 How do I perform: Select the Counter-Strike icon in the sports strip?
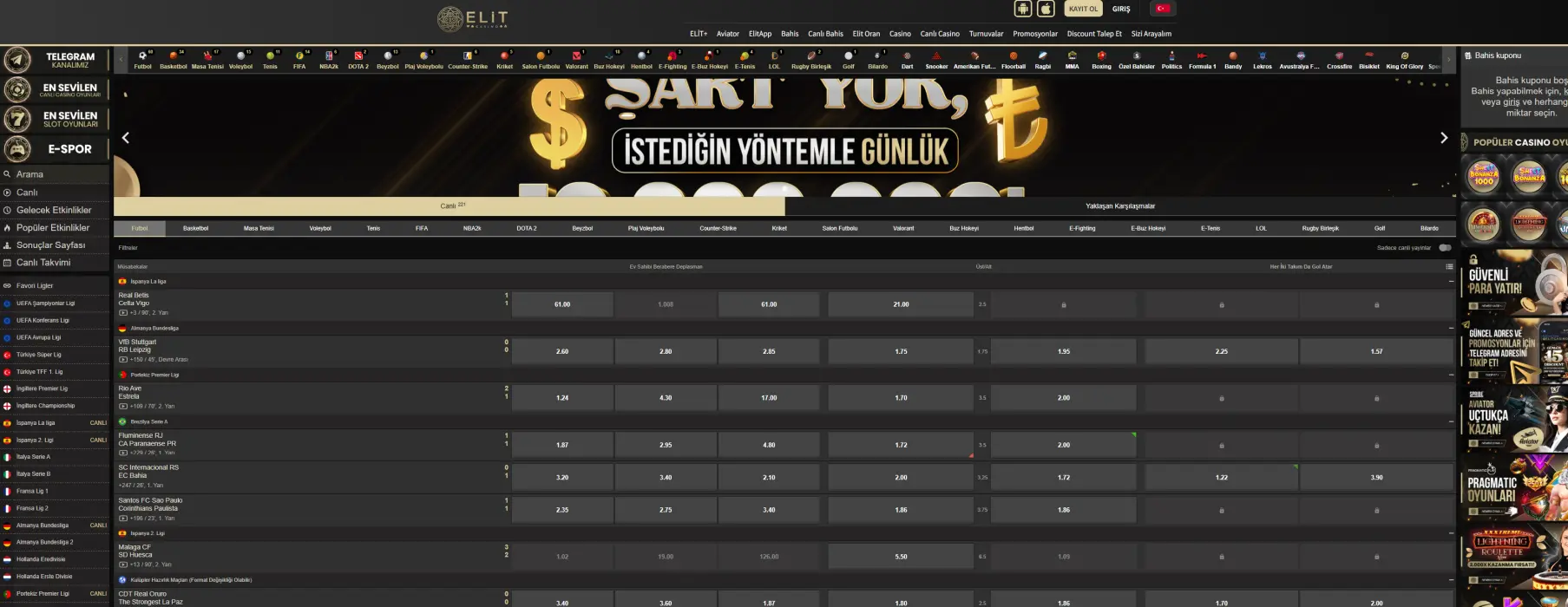coord(468,60)
